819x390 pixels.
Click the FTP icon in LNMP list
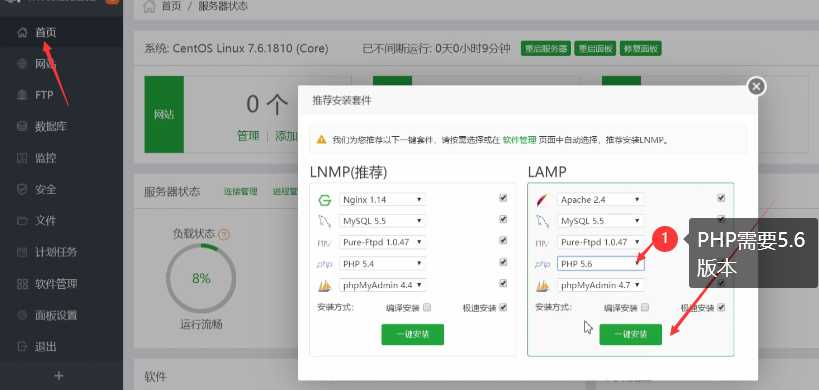pyautogui.click(x=324, y=243)
